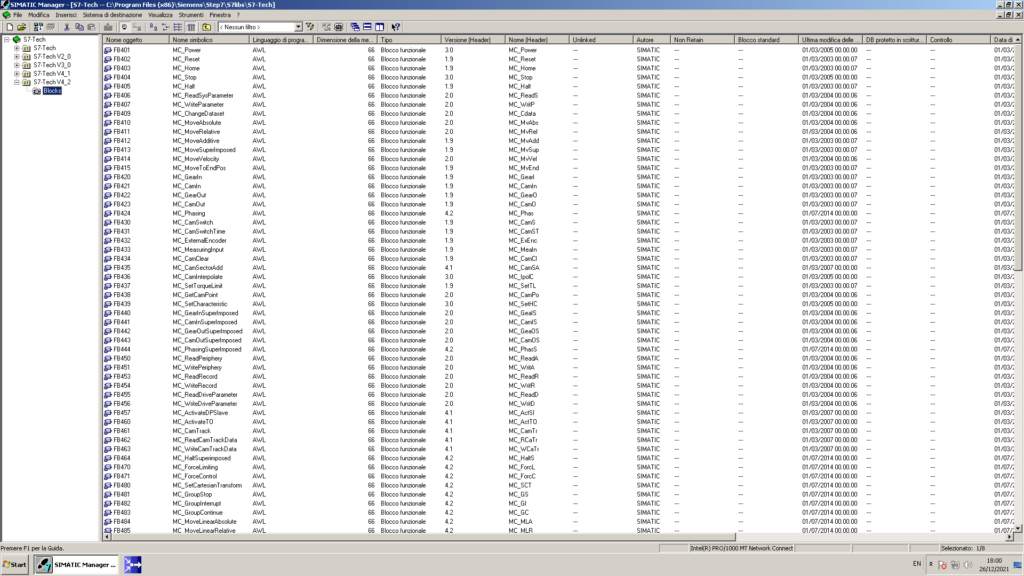Image resolution: width=1024 pixels, height=576 pixels.
Task: Toggle the Online view toolbar icon
Action: (x=124, y=27)
